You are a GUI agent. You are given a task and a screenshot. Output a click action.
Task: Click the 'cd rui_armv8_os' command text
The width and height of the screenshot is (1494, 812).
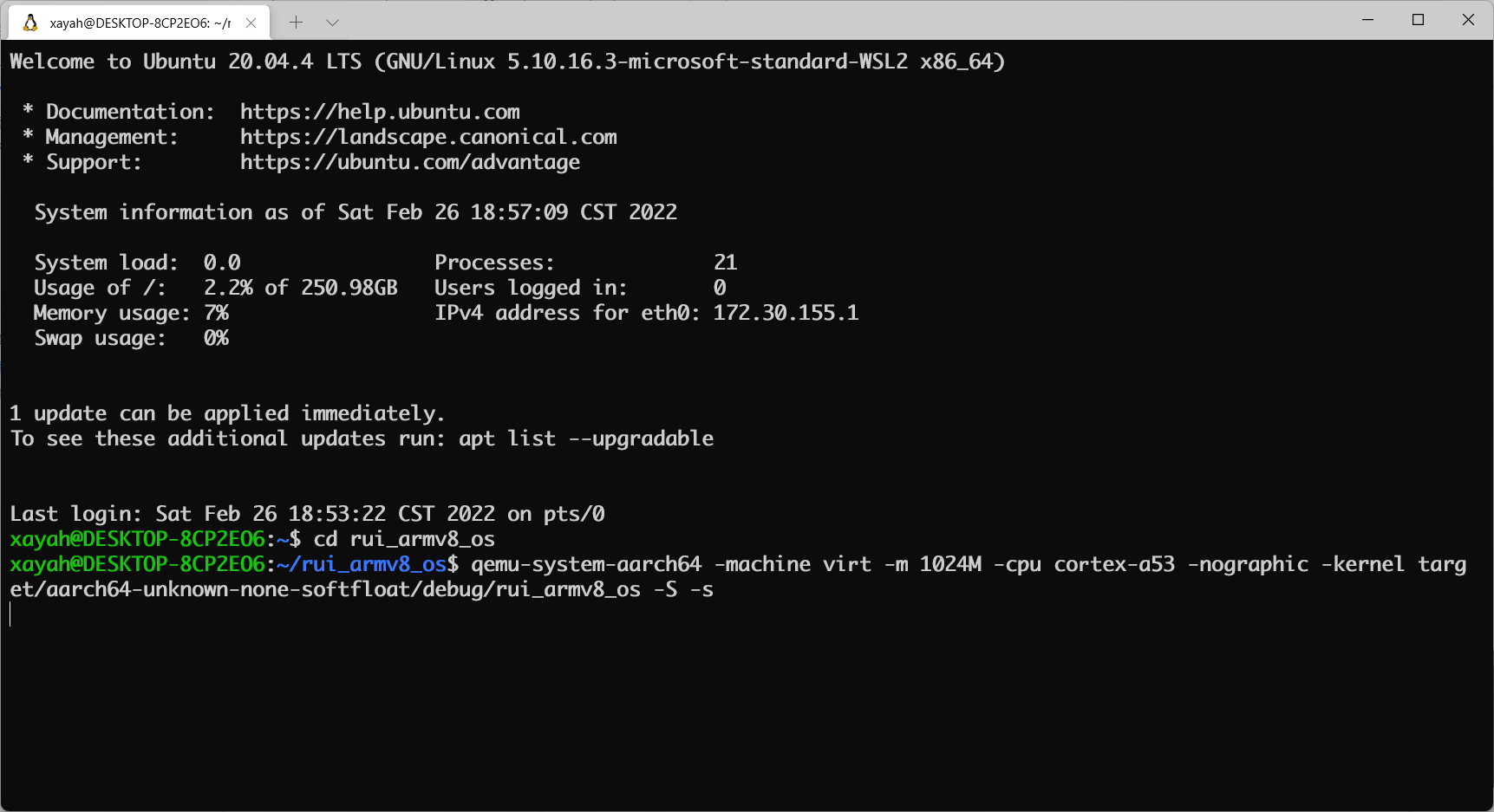coord(404,539)
